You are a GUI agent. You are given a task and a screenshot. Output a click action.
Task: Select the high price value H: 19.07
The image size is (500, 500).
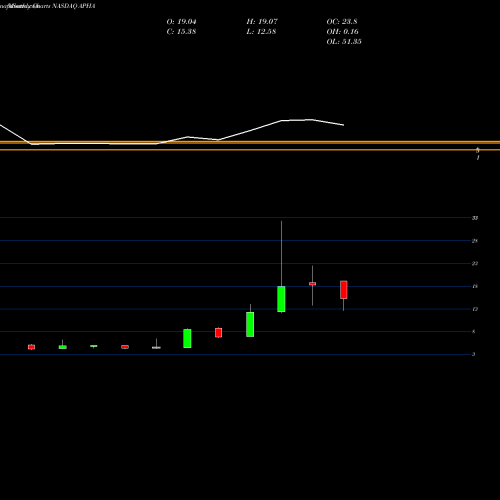coord(262,22)
